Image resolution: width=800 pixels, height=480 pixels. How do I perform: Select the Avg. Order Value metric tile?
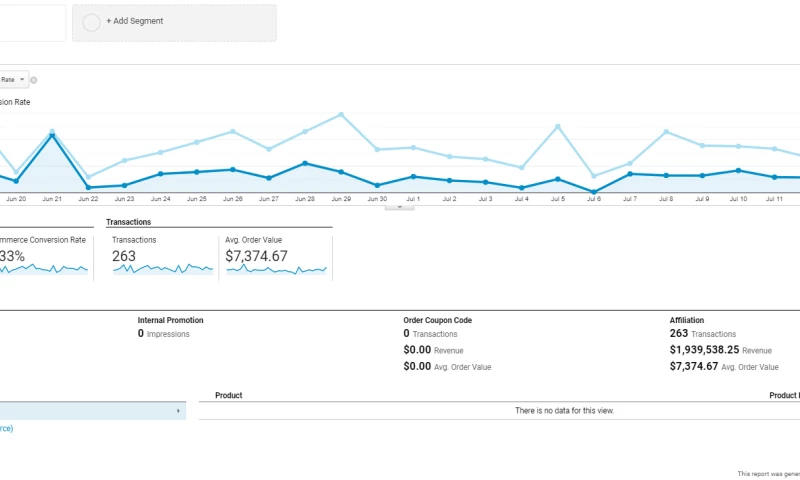pyautogui.click(x=276, y=256)
